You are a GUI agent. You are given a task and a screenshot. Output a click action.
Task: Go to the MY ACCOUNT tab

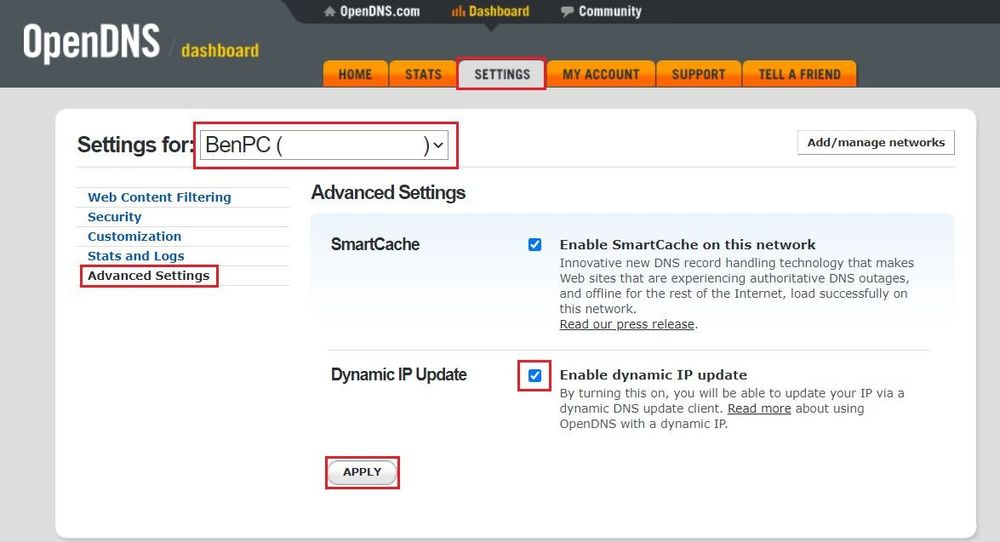click(600, 75)
